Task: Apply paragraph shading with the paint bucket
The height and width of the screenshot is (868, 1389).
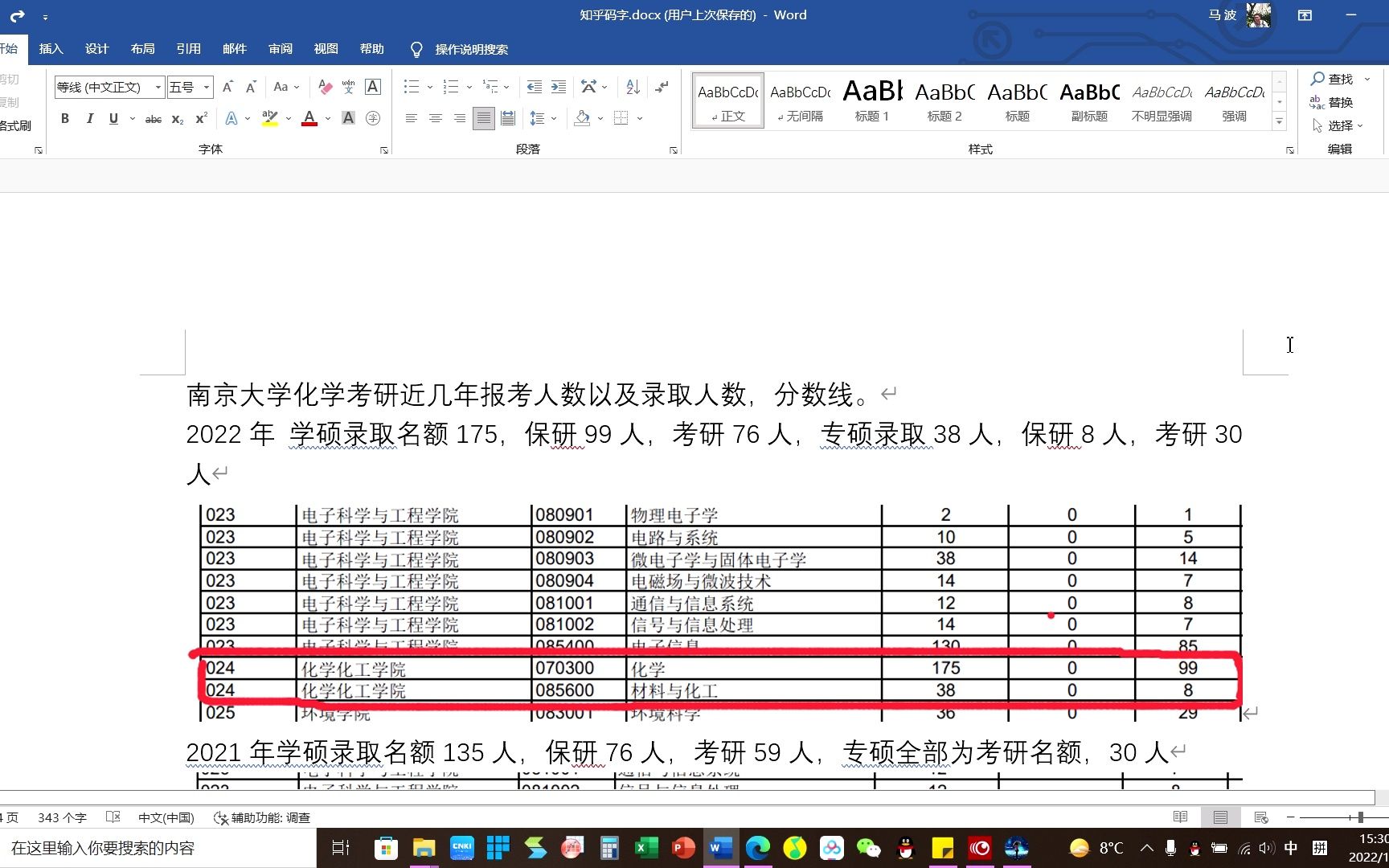Action: (583, 118)
